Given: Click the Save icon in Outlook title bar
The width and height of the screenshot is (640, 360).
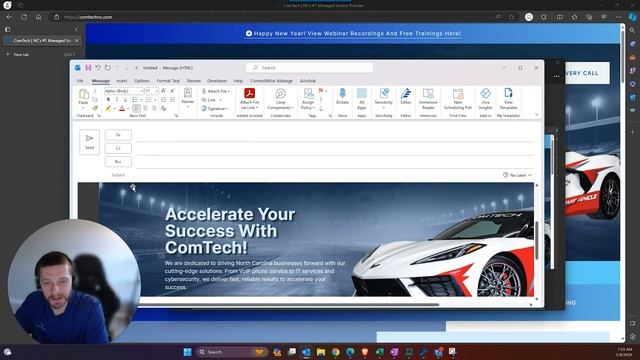Looking at the screenshot, I should (88, 68).
